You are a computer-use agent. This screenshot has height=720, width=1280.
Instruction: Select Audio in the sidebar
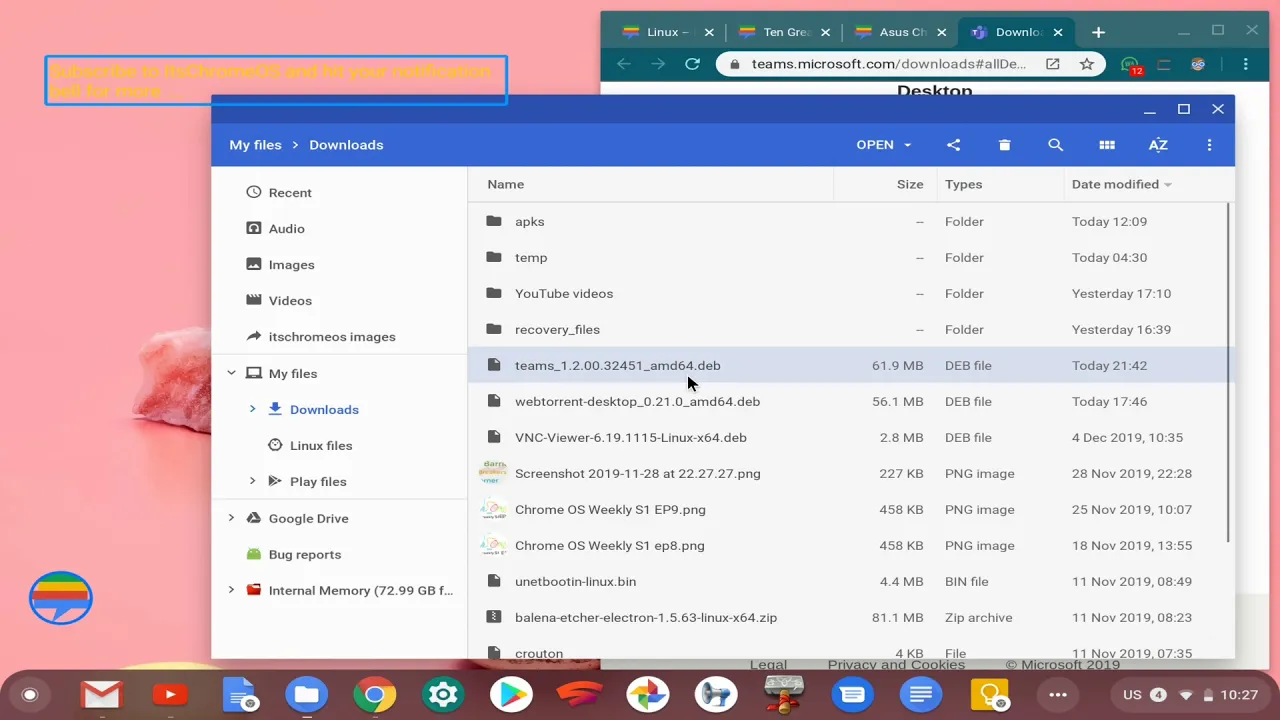coord(340,228)
